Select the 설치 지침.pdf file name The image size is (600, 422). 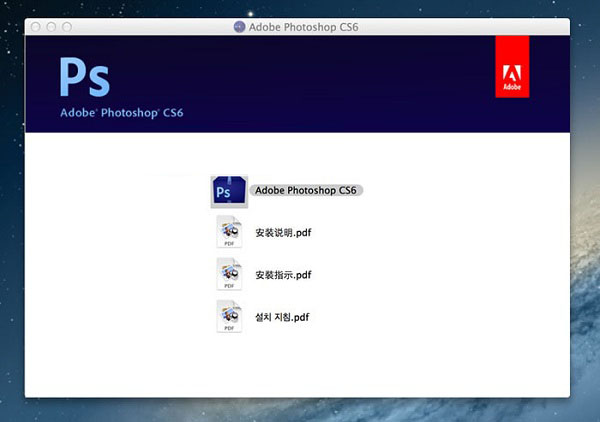click(282, 317)
